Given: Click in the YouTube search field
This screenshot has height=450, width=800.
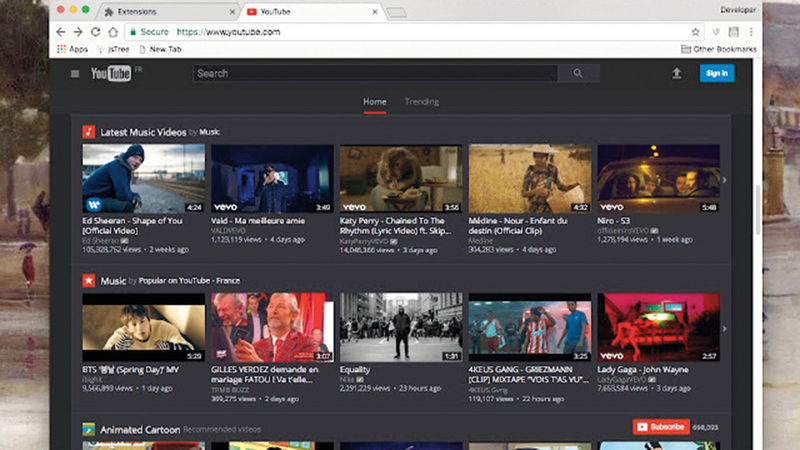Looking at the screenshot, I should (x=375, y=73).
